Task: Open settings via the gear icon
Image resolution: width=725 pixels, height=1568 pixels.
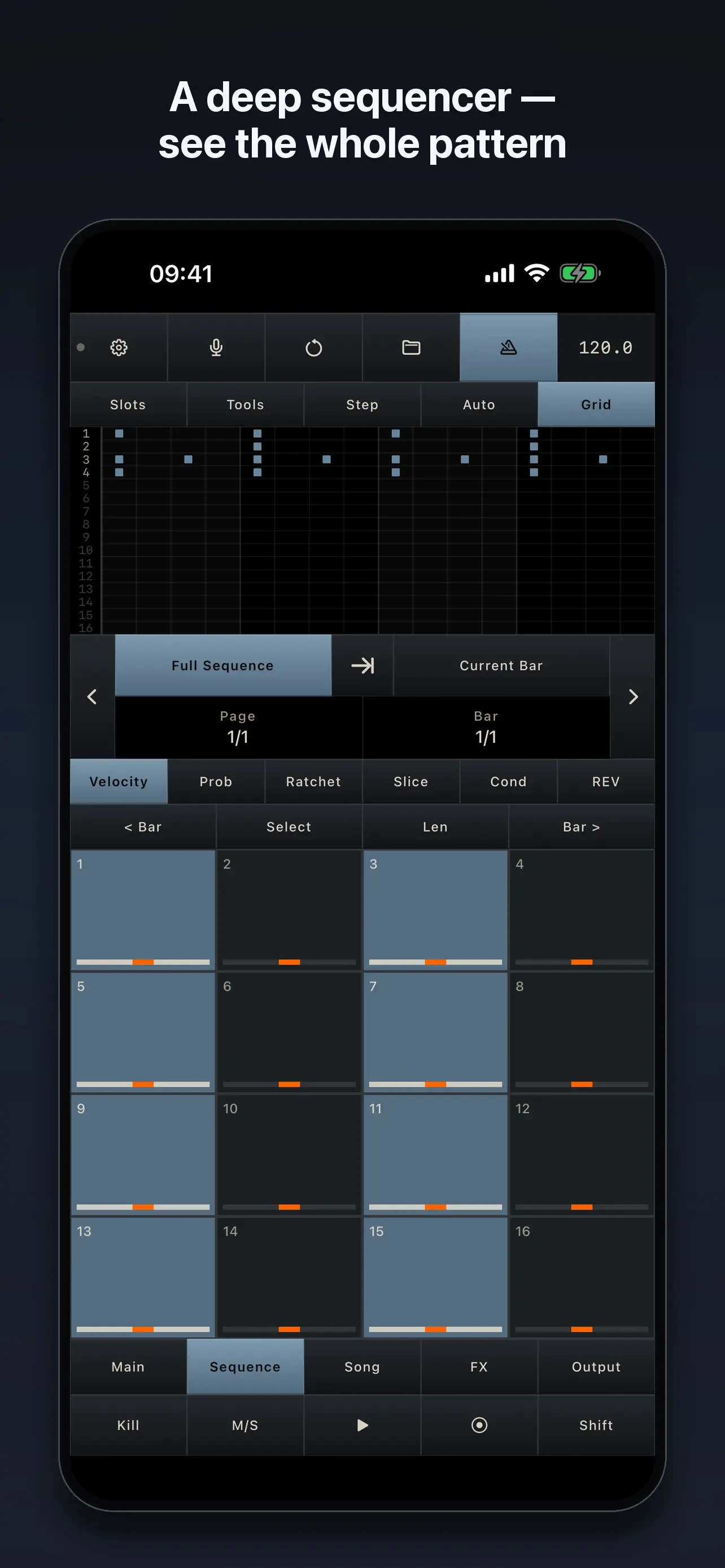Action: pyautogui.click(x=119, y=348)
